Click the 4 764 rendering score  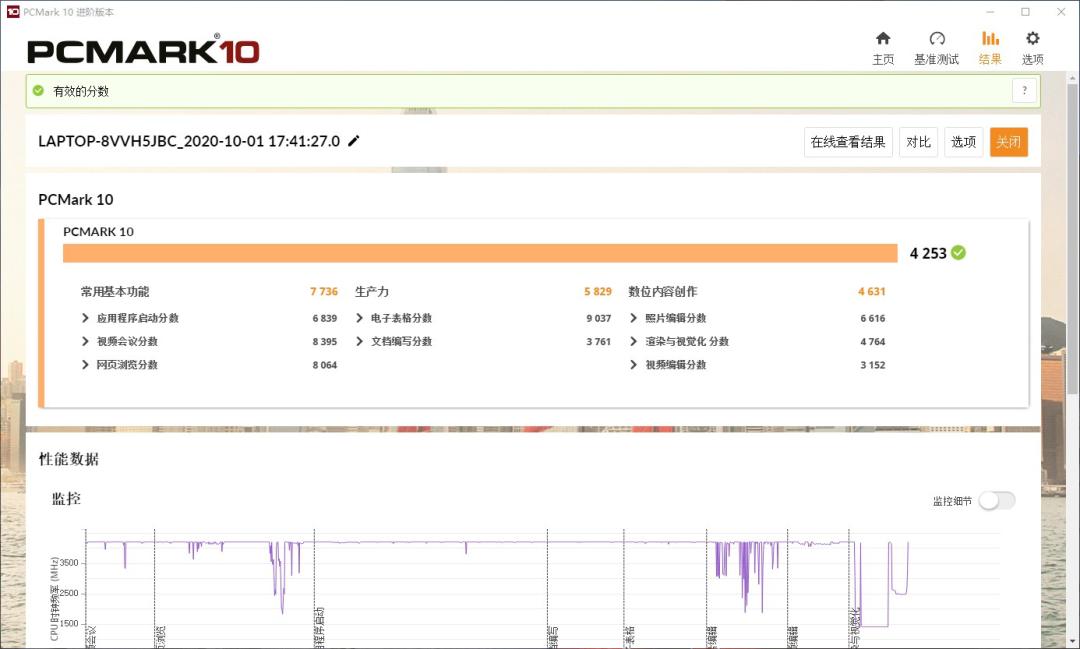click(x=873, y=342)
